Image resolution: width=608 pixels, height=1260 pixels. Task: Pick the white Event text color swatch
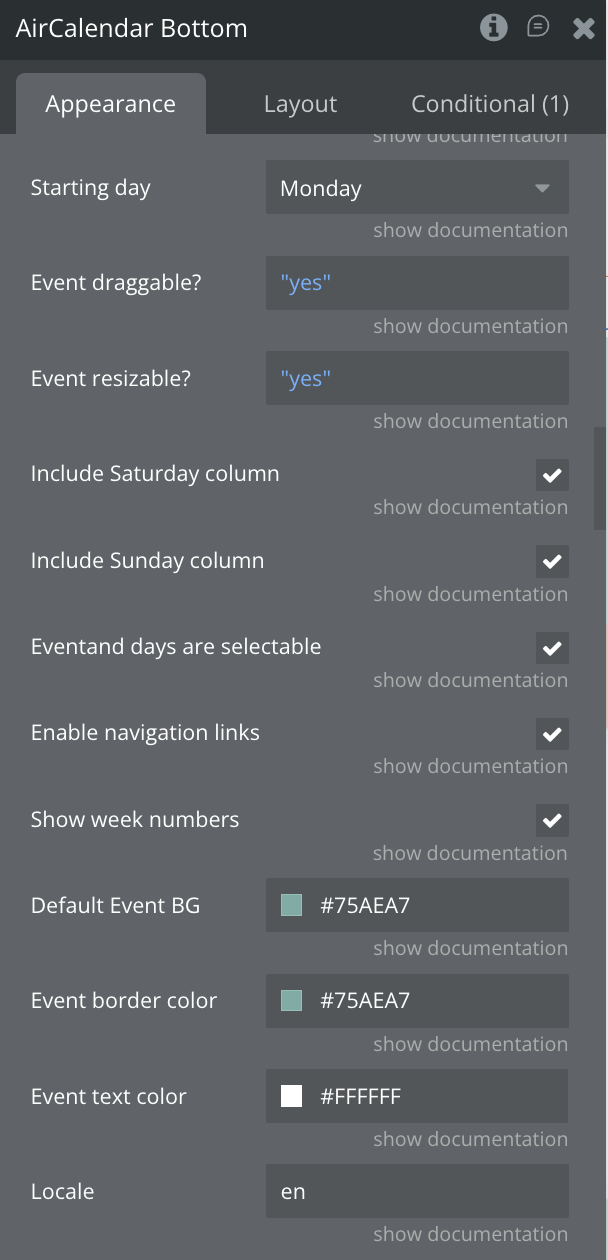(x=292, y=1097)
